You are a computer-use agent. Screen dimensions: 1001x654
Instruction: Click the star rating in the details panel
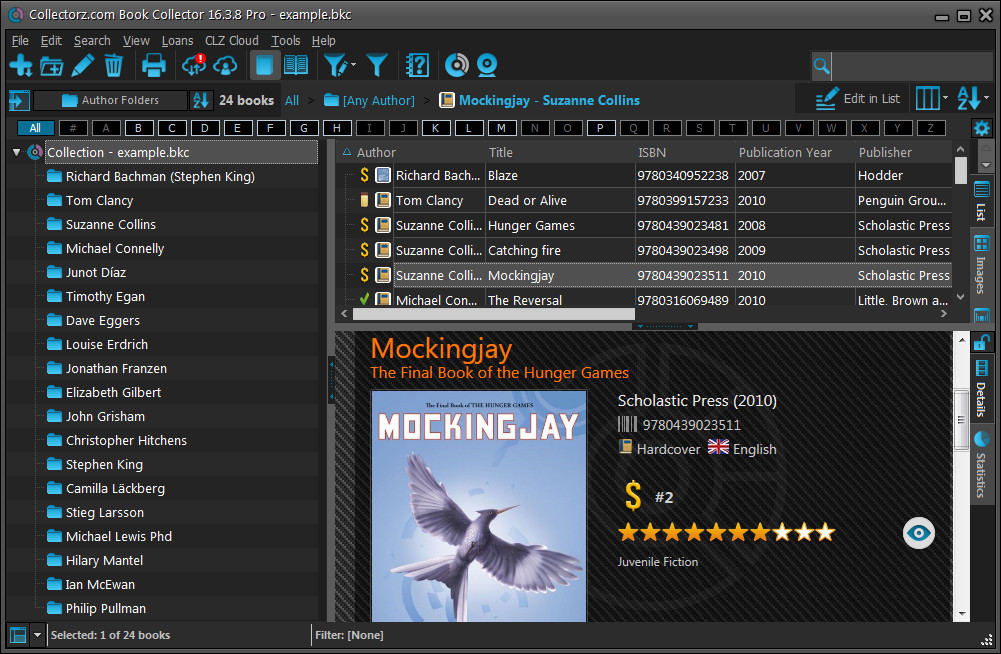coord(726,531)
